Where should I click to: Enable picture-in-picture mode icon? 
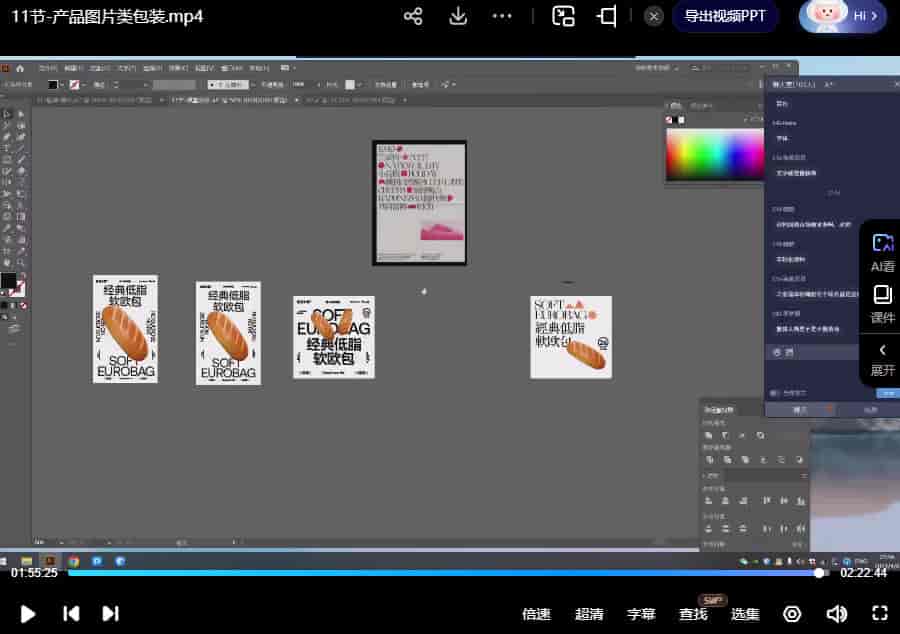pyautogui.click(x=564, y=16)
